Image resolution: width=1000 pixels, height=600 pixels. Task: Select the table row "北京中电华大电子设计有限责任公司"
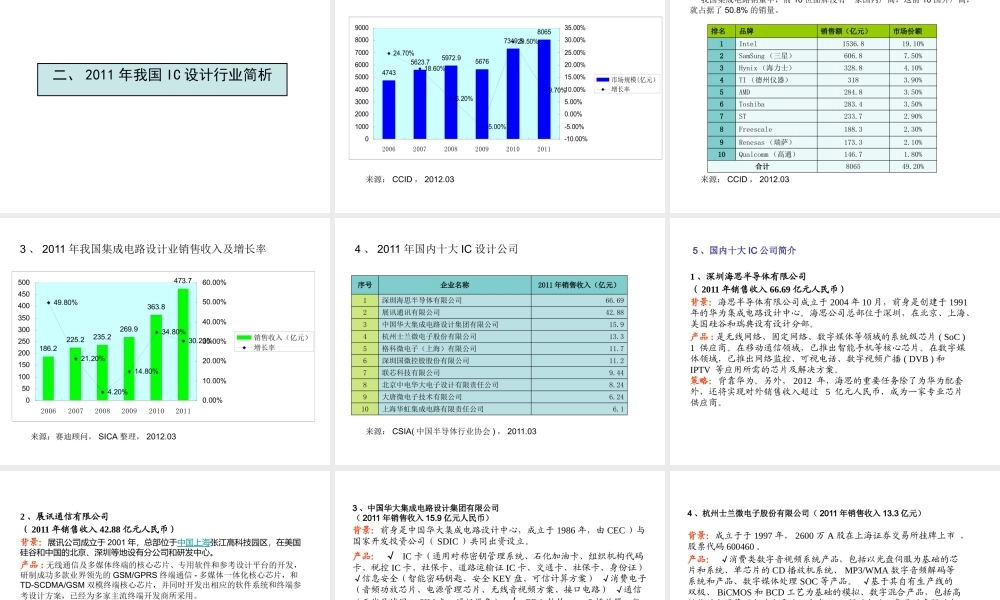click(x=490, y=385)
